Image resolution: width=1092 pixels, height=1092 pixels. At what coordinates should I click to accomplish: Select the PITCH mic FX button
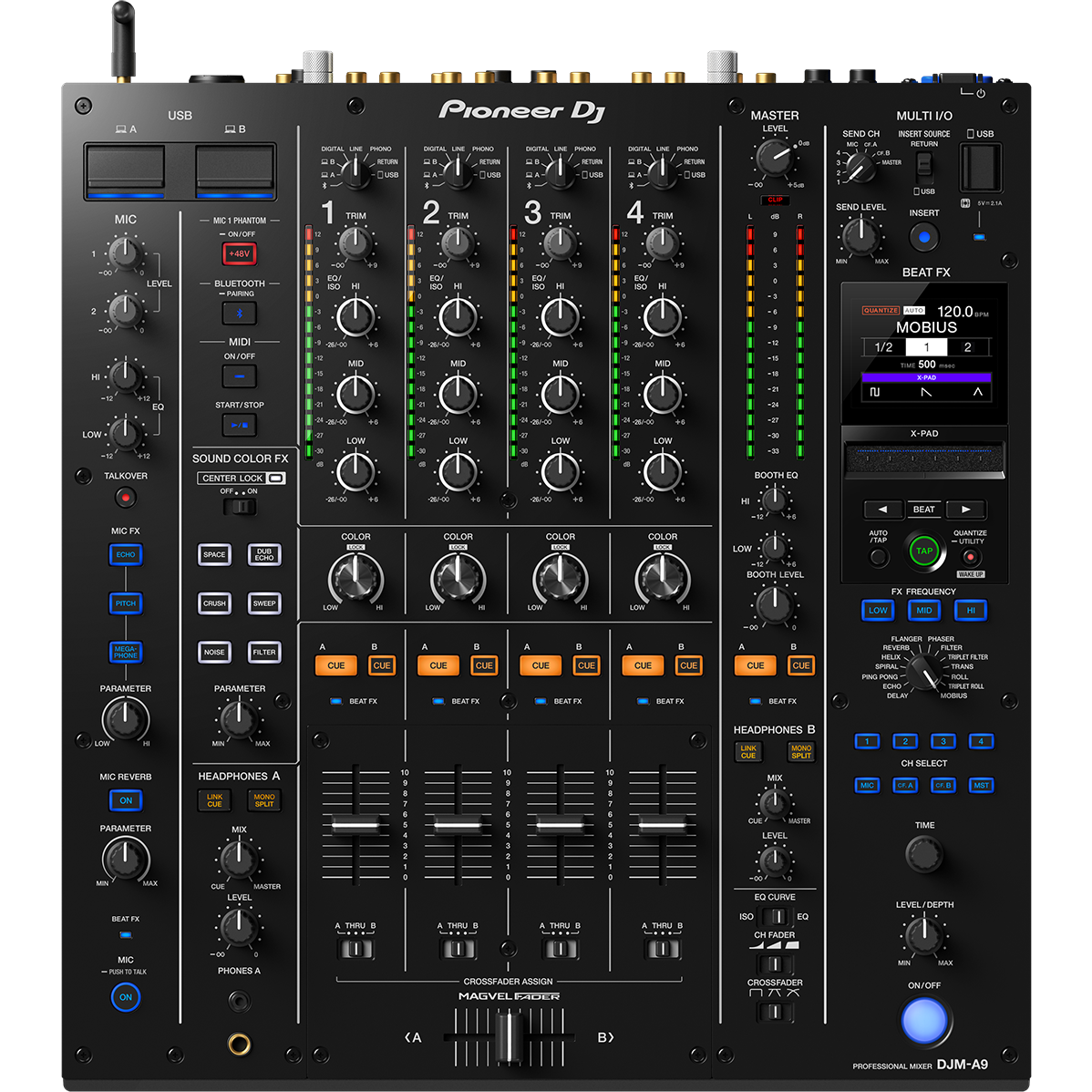(x=126, y=603)
